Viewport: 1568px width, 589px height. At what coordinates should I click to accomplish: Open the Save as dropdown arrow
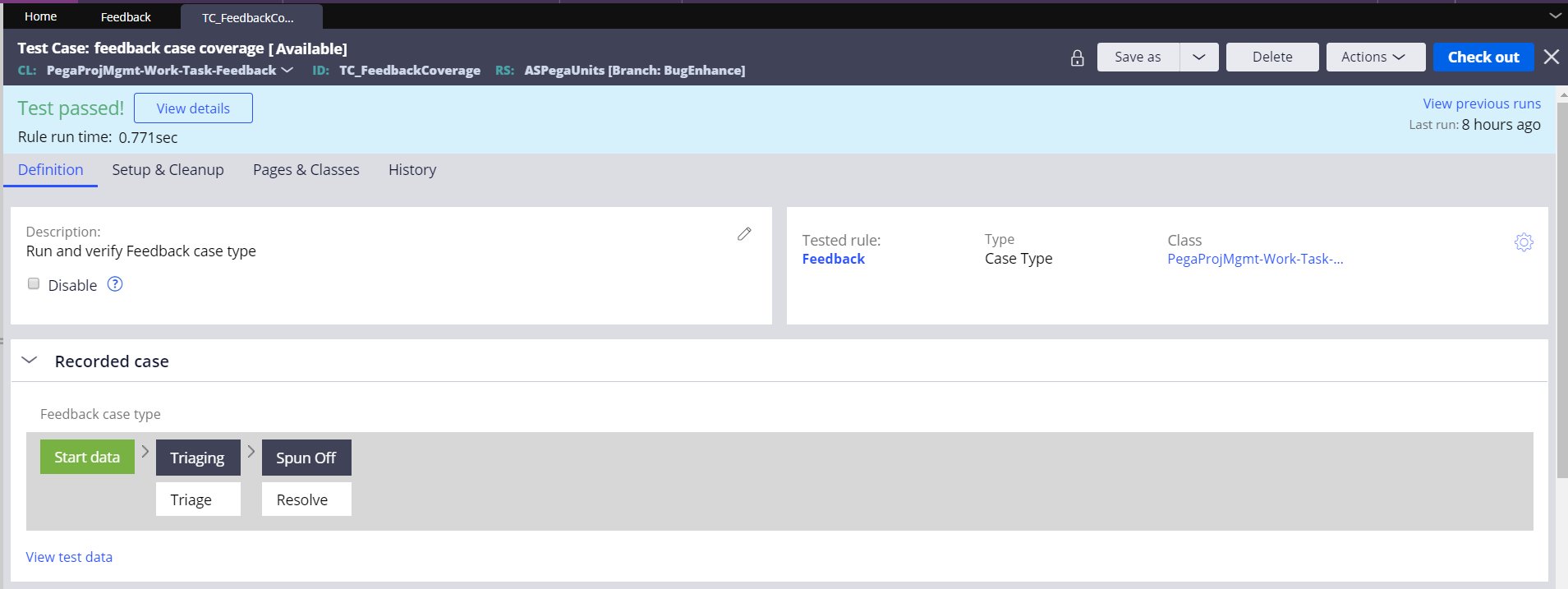(1199, 57)
